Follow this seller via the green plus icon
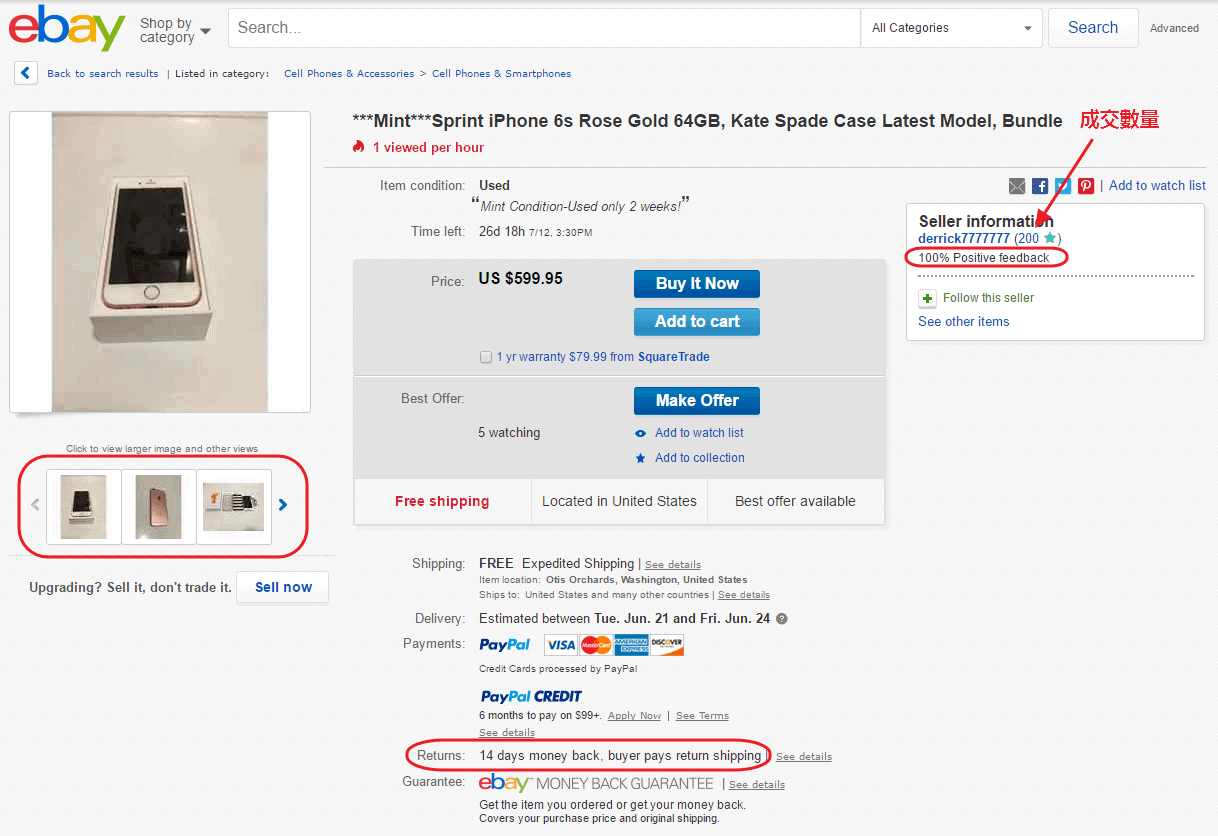Image resolution: width=1218 pixels, height=836 pixels. (x=928, y=298)
